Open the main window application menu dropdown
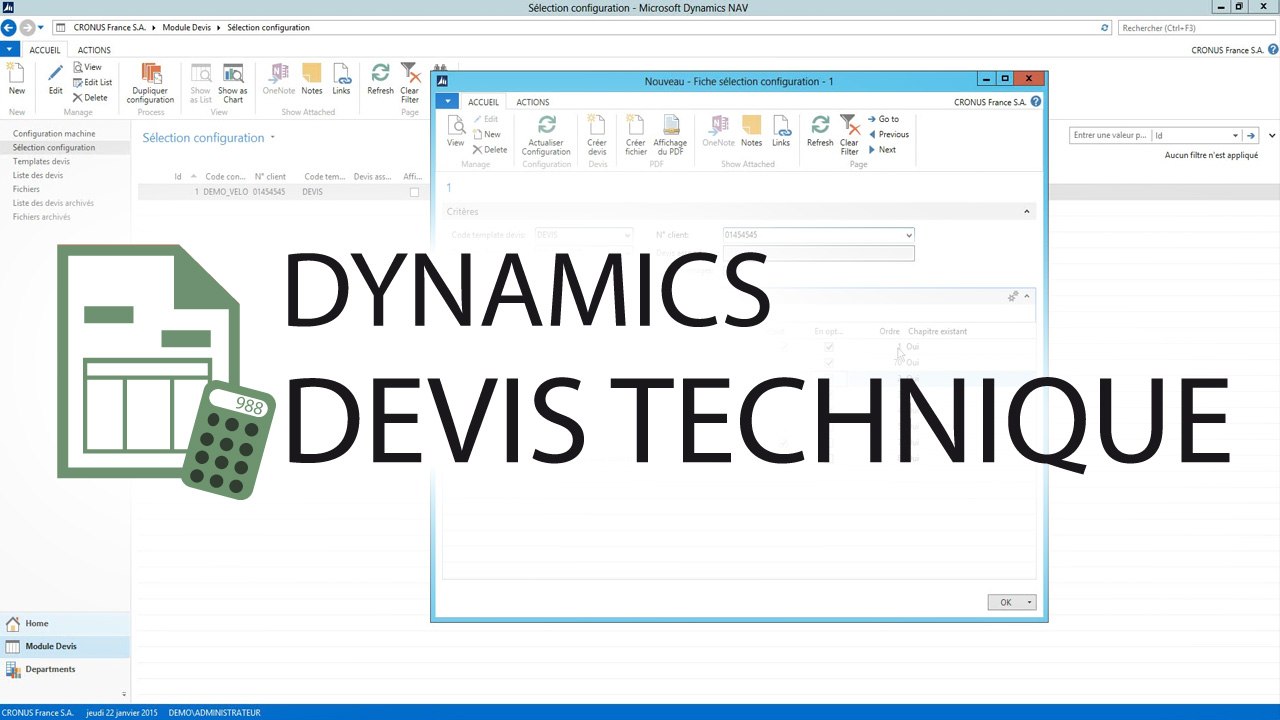The image size is (1280, 720). [9, 49]
